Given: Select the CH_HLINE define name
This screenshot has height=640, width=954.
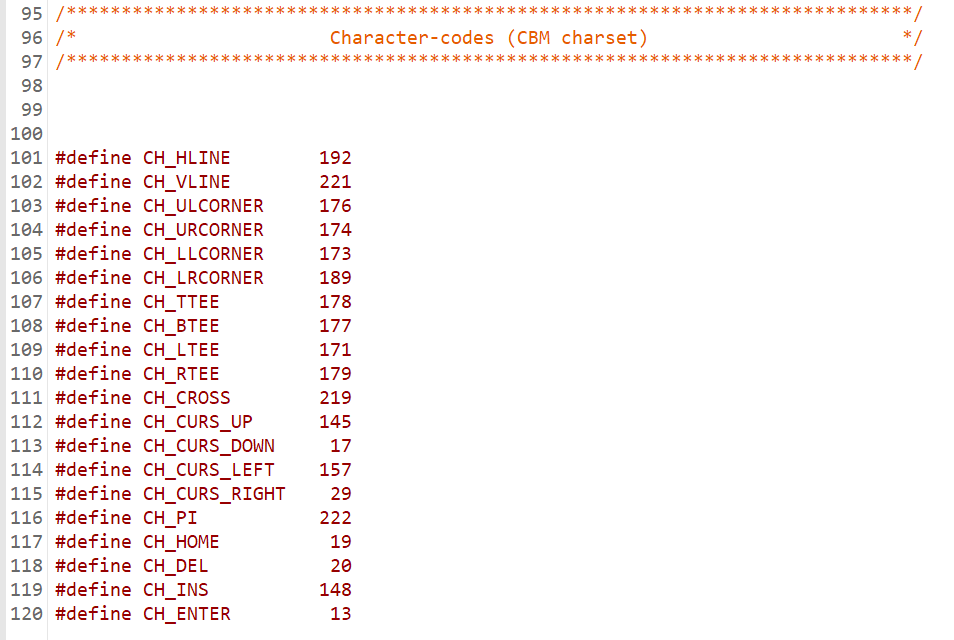Looking at the screenshot, I should [186, 157].
